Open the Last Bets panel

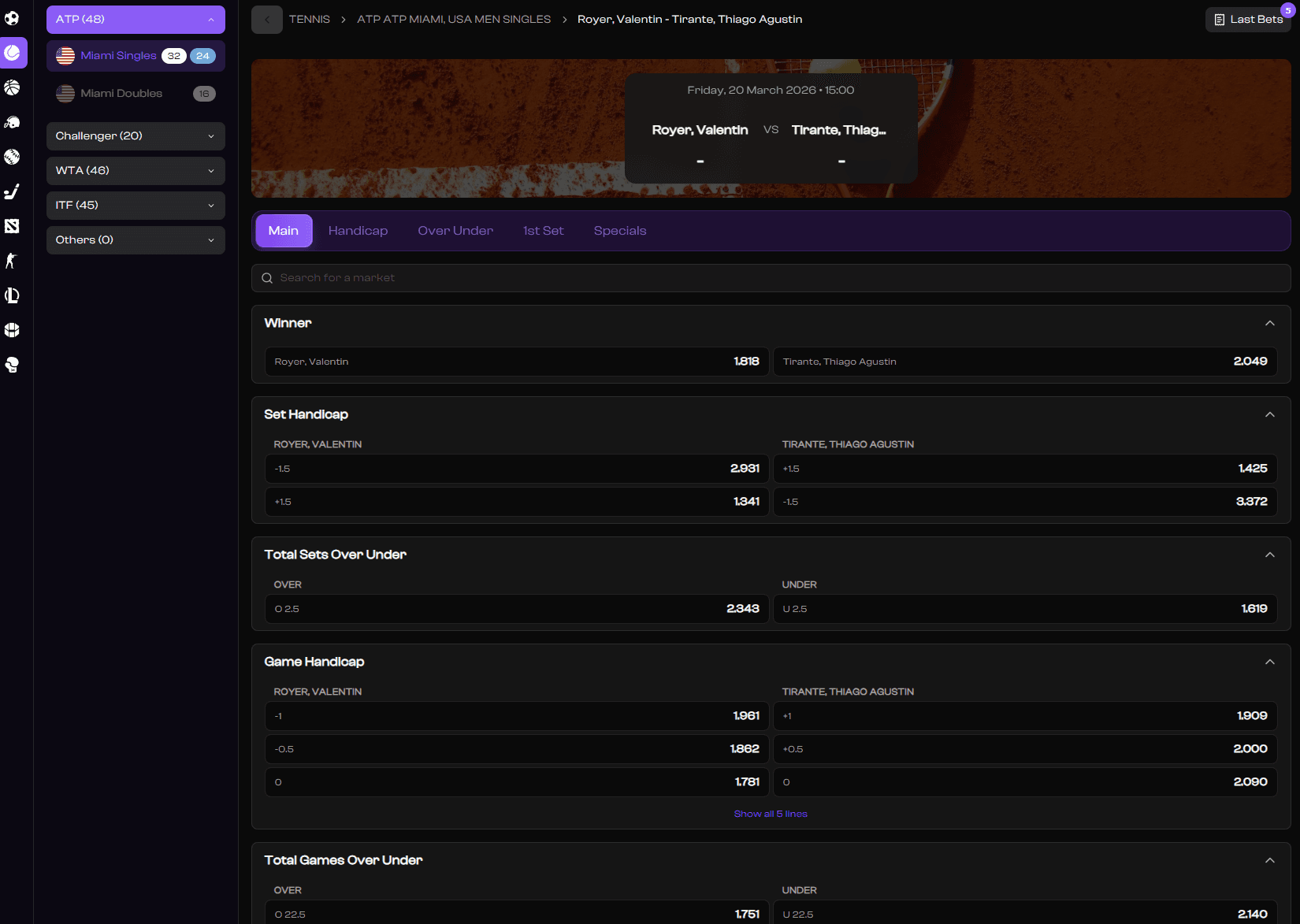coord(1248,20)
